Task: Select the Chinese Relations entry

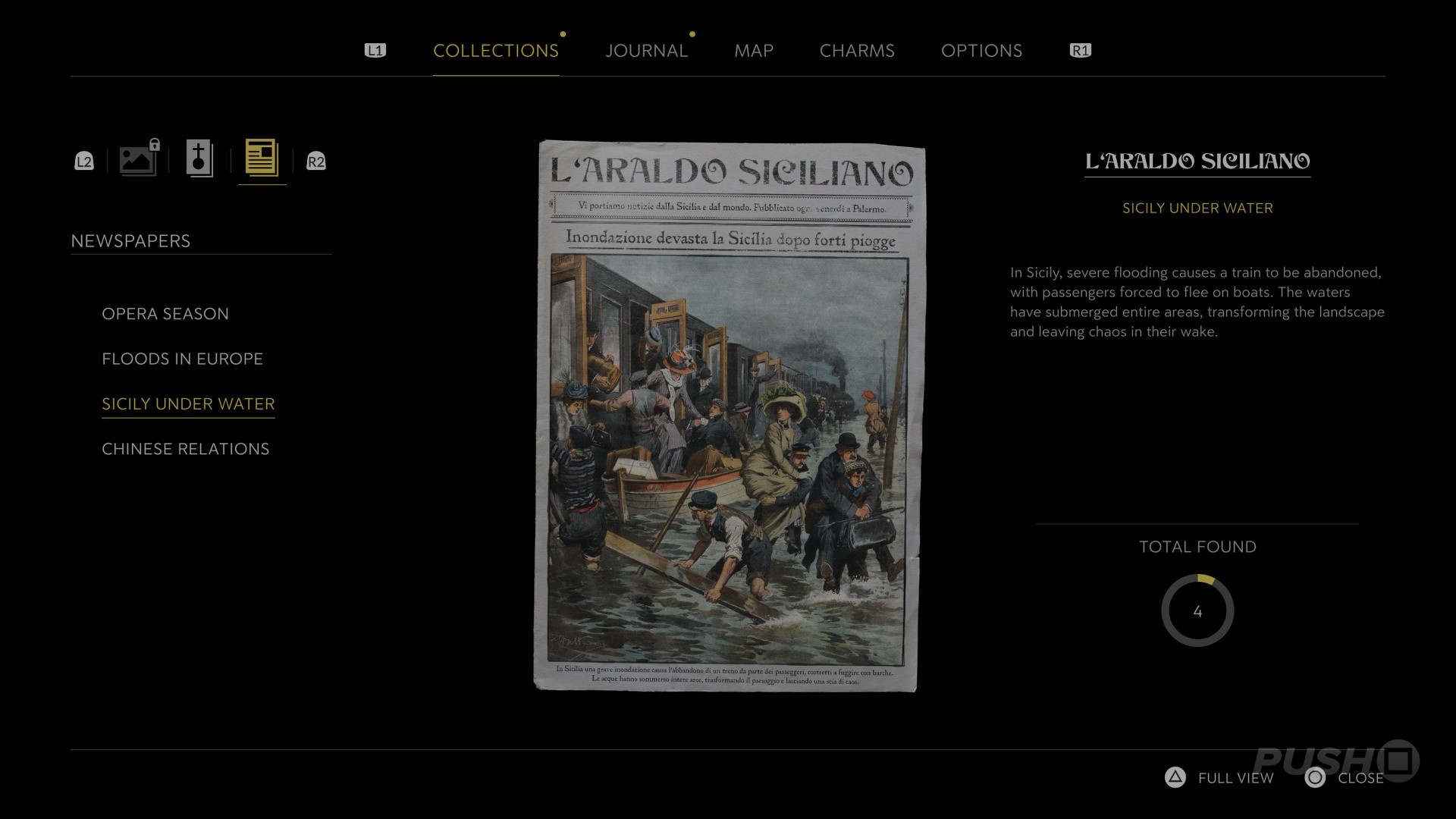Action: pyautogui.click(x=186, y=449)
